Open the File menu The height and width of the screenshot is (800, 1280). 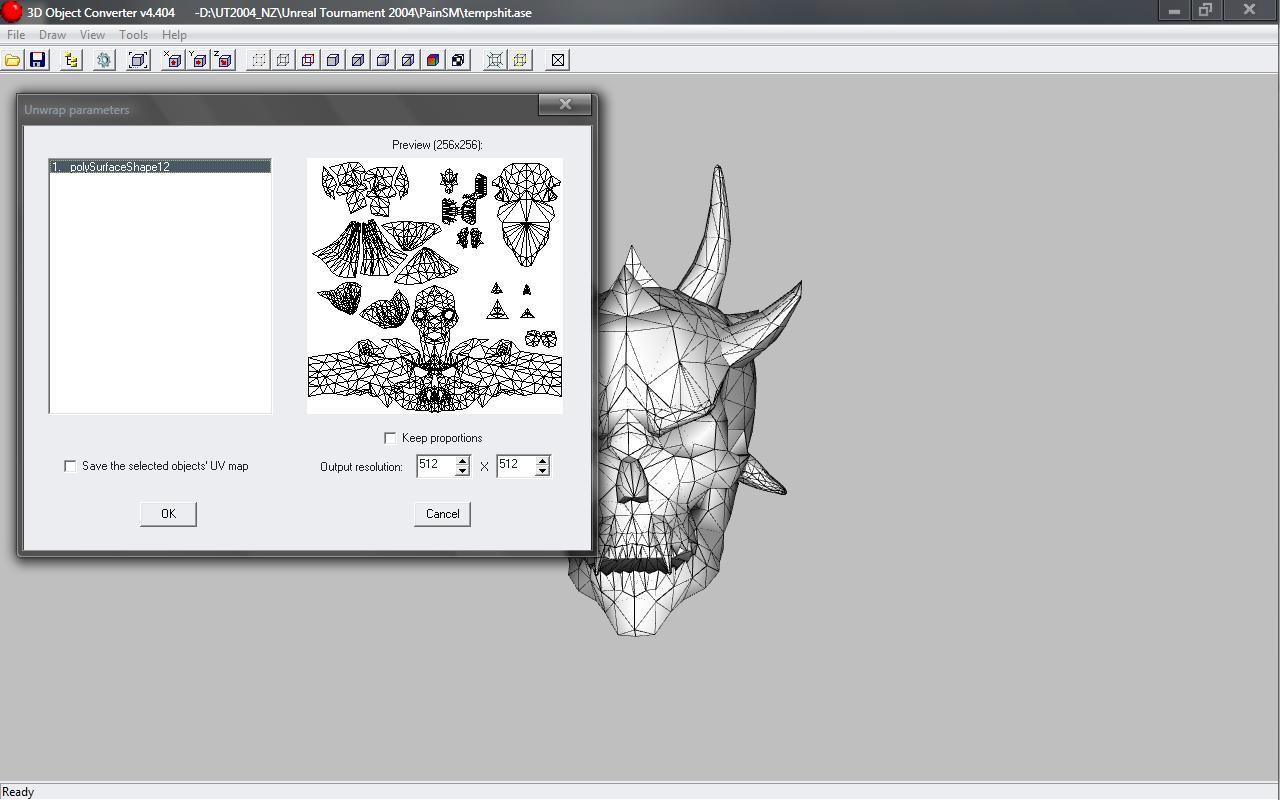(16, 34)
